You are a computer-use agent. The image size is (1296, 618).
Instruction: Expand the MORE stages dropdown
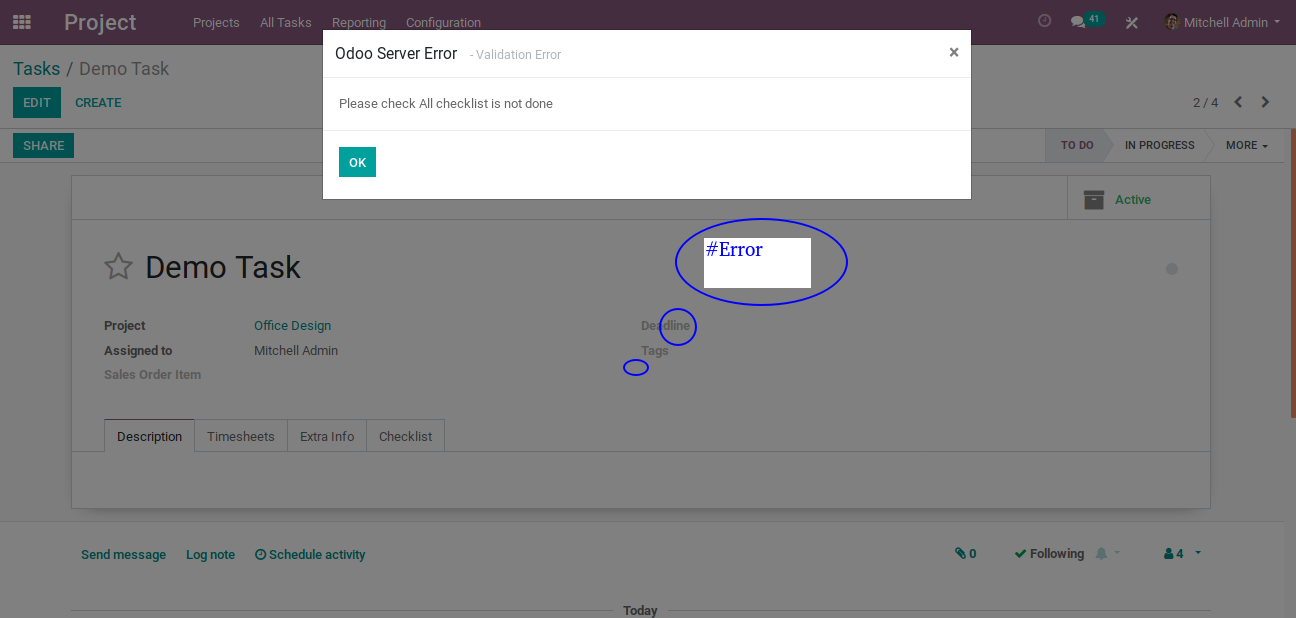point(1246,145)
